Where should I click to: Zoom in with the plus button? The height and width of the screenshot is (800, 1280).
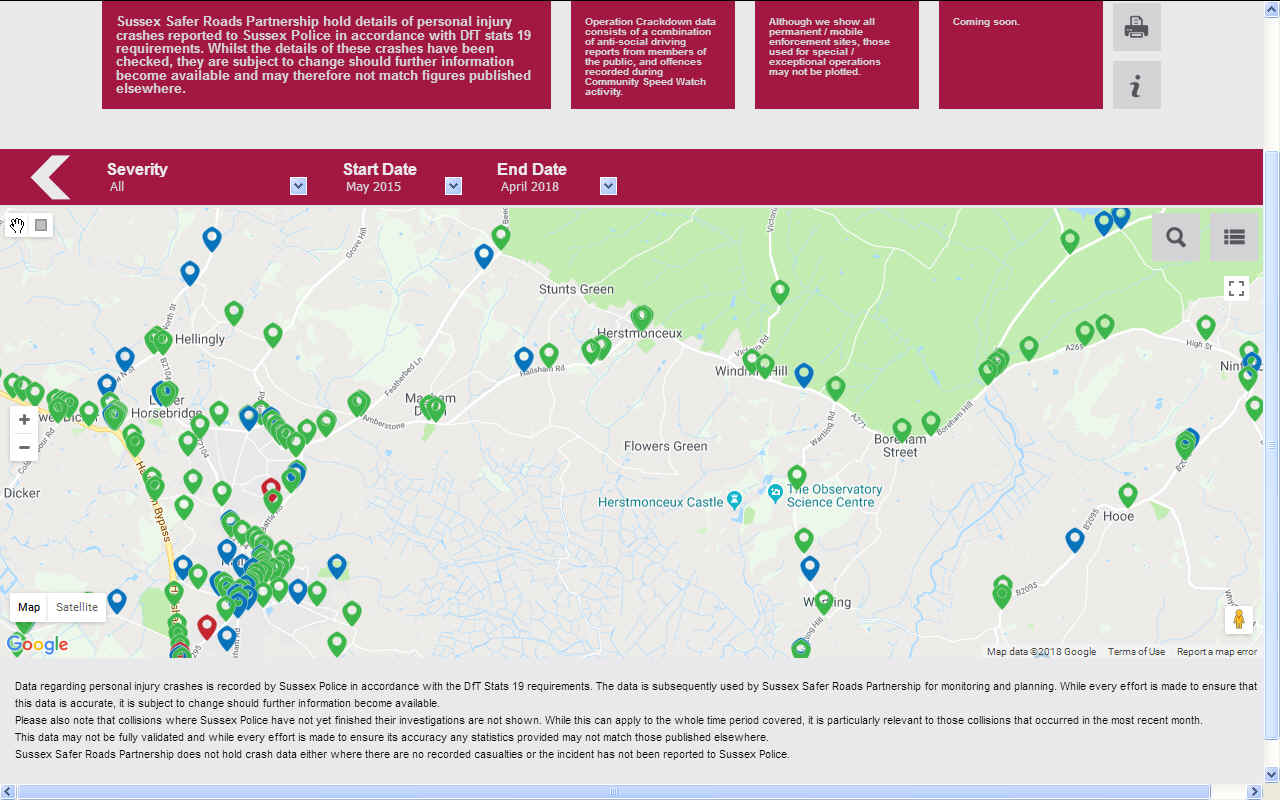(25, 420)
